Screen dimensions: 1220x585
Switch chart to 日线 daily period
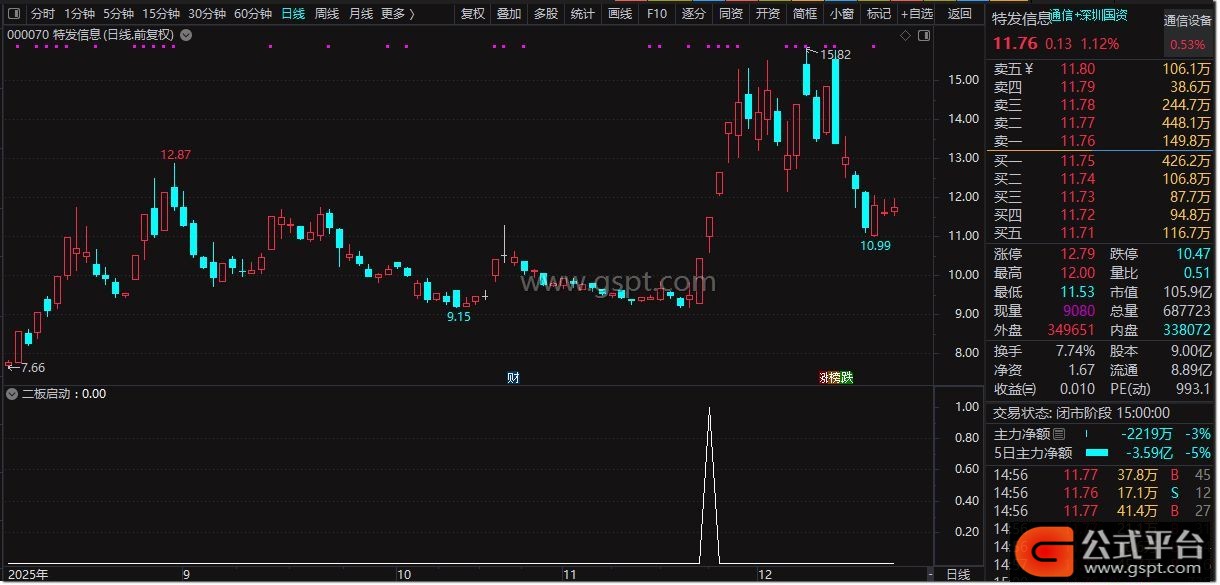(293, 14)
